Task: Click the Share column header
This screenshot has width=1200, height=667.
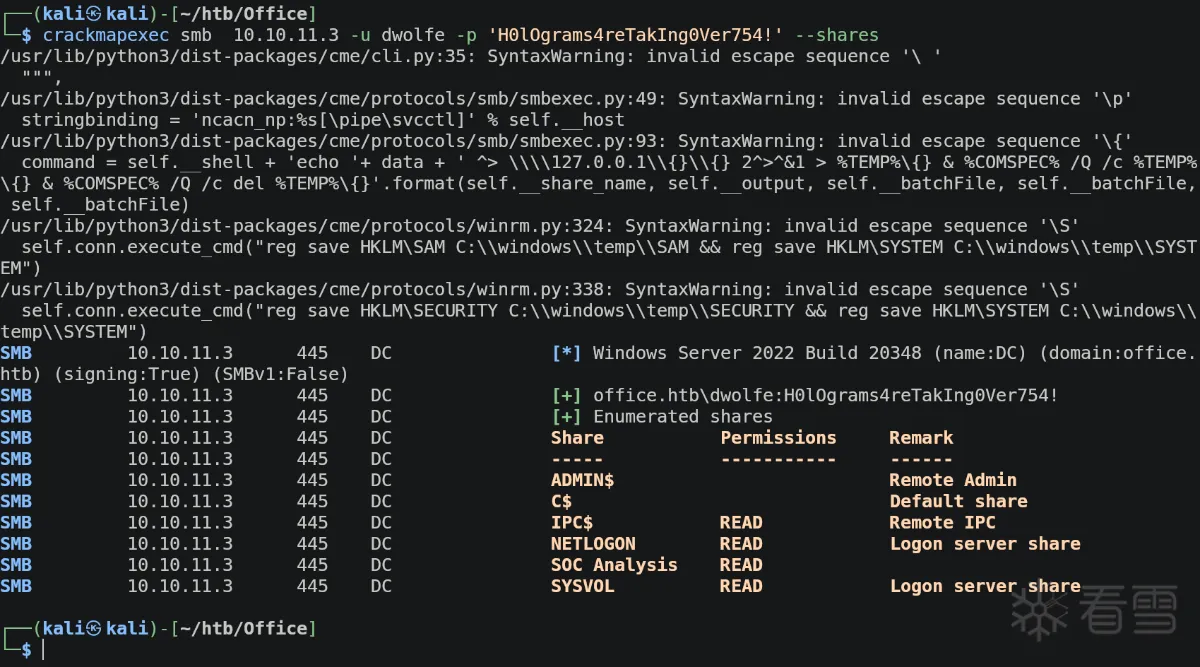Action: coord(577,438)
